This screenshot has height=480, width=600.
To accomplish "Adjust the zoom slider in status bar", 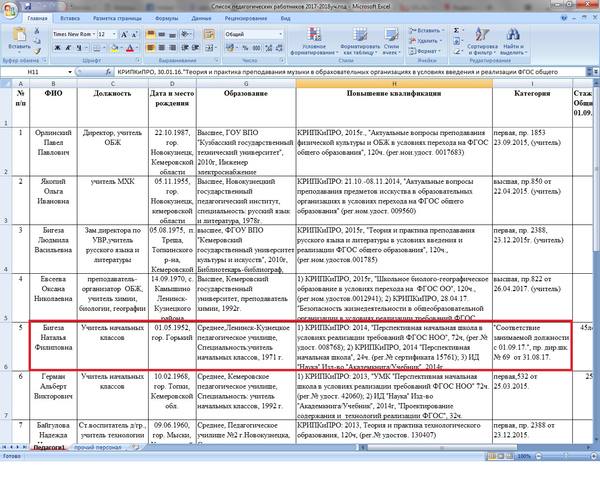I will point(566,456).
